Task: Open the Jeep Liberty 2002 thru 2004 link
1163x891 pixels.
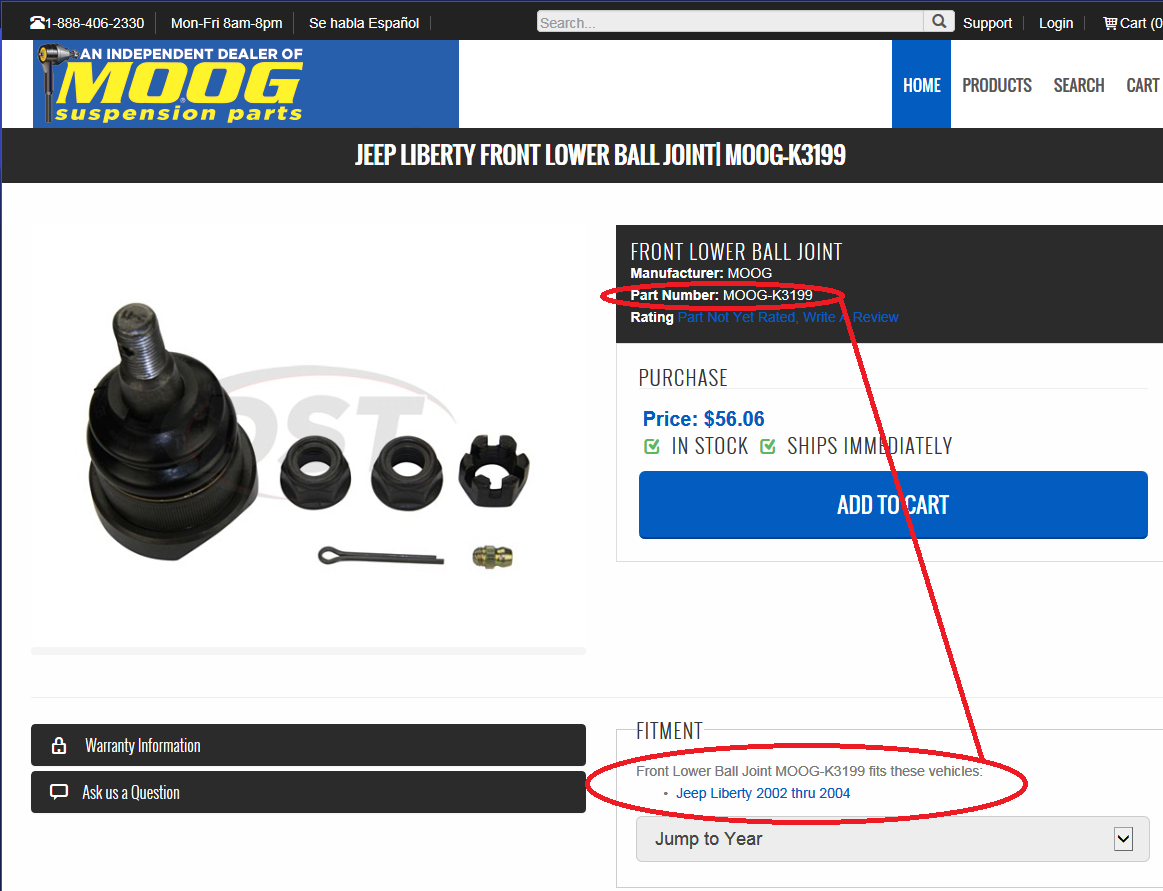Action: click(762, 793)
